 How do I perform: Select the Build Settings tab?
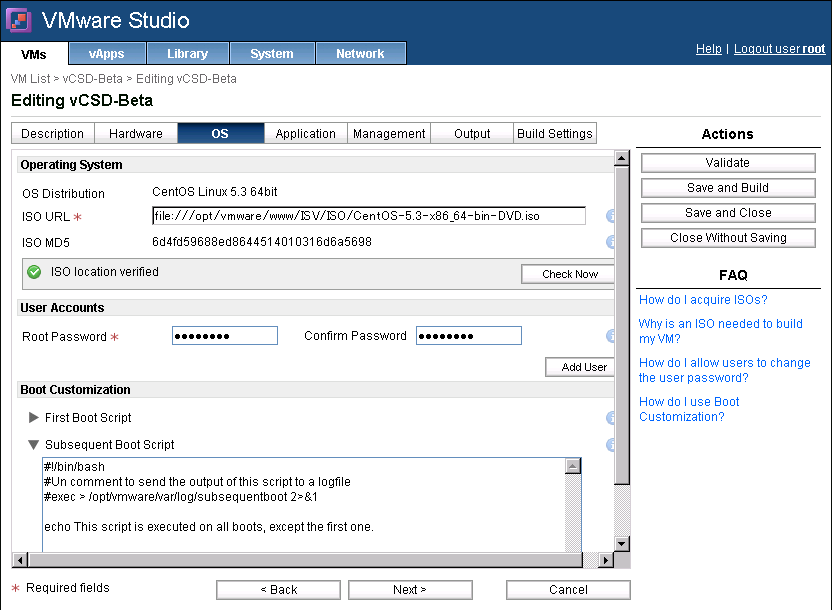(555, 134)
